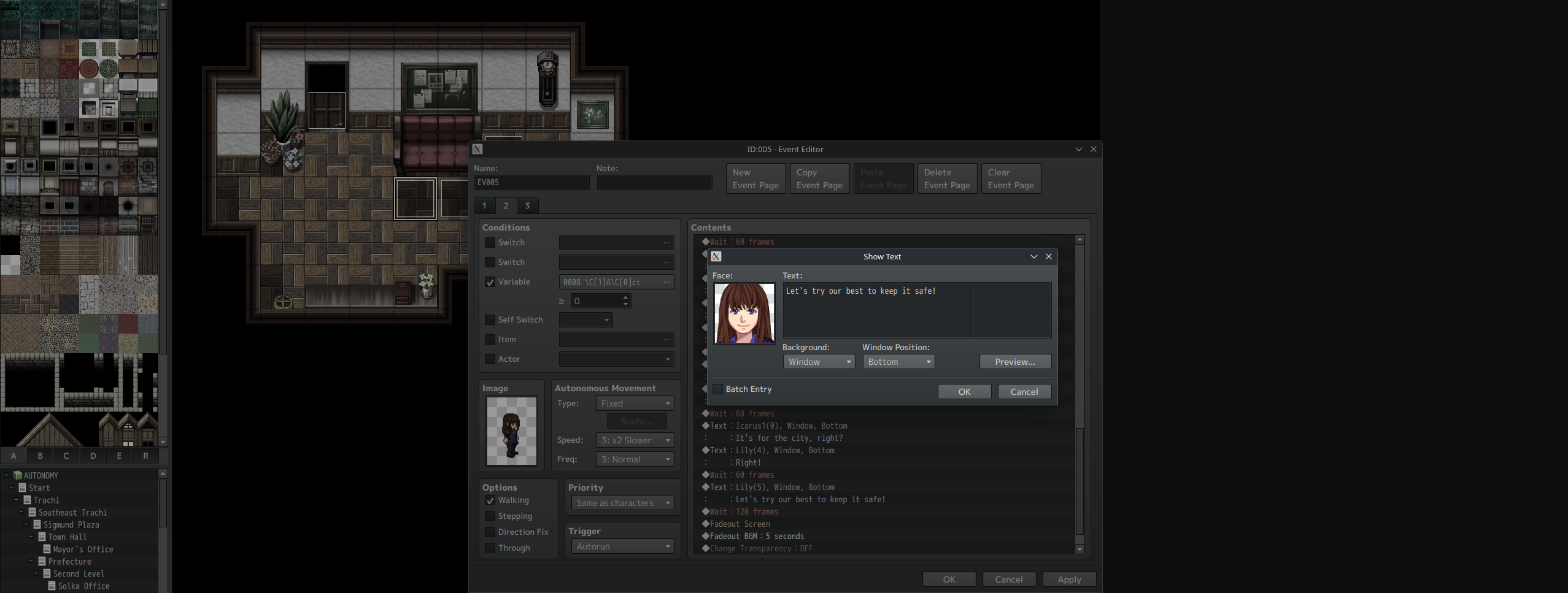Enable the Direction Fix option
Viewport: 1568px width, 593px height.
coord(490,532)
